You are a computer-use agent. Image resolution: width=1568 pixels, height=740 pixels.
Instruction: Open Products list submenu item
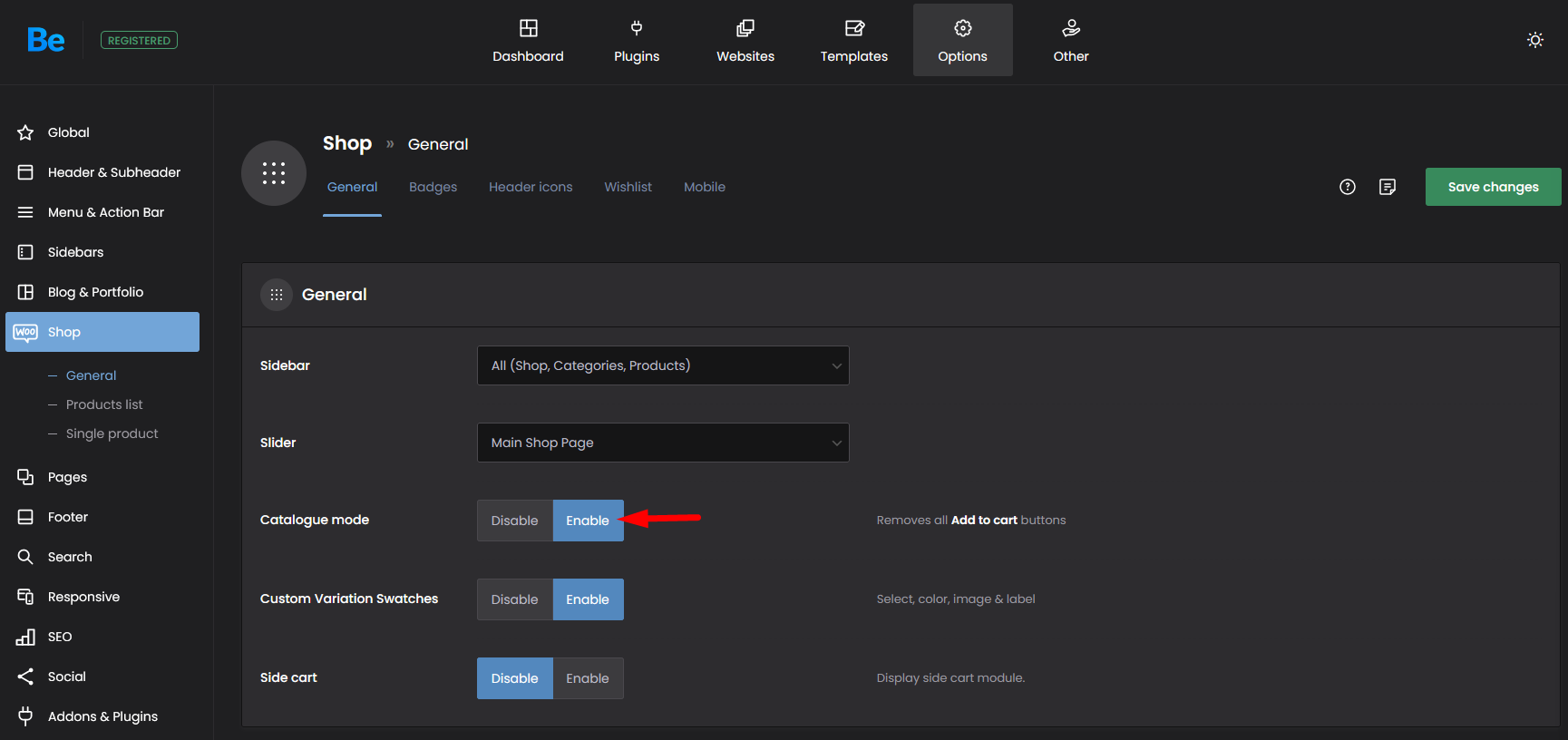104,404
